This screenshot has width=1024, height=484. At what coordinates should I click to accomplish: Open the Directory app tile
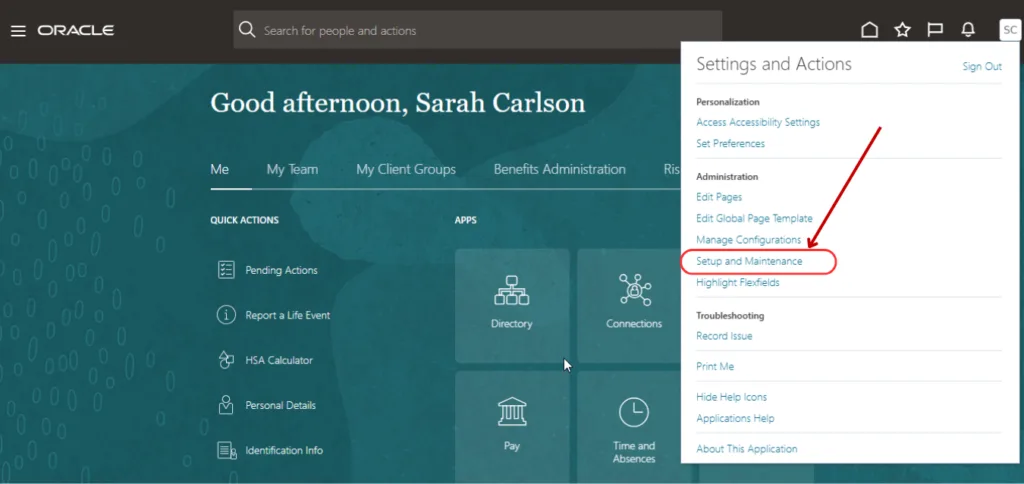pyautogui.click(x=512, y=305)
